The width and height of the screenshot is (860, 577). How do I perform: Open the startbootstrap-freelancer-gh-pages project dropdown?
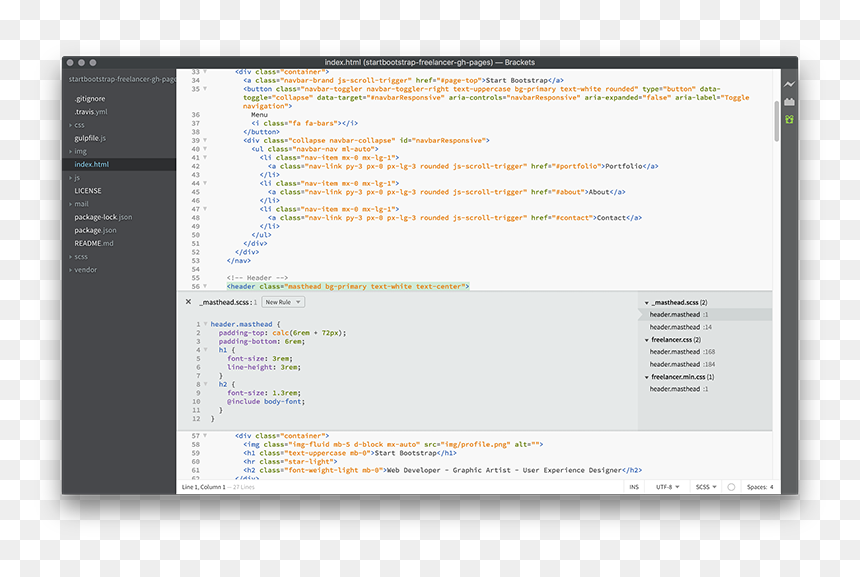[122, 80]
